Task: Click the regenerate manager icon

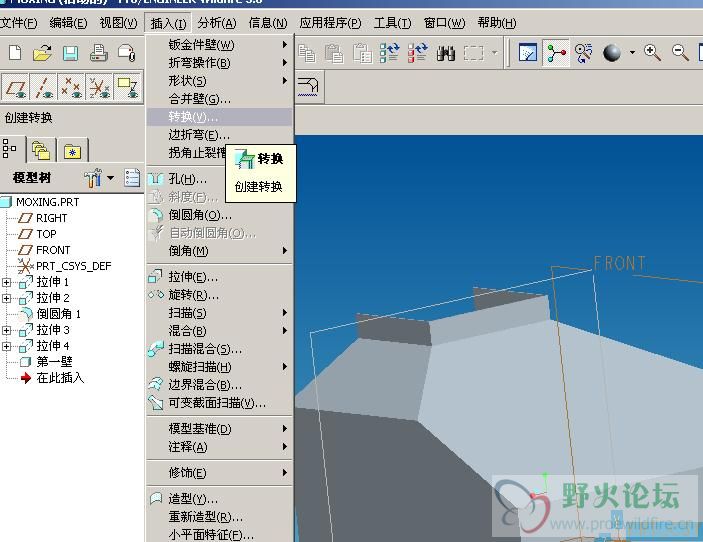Action: click(417, 53)
